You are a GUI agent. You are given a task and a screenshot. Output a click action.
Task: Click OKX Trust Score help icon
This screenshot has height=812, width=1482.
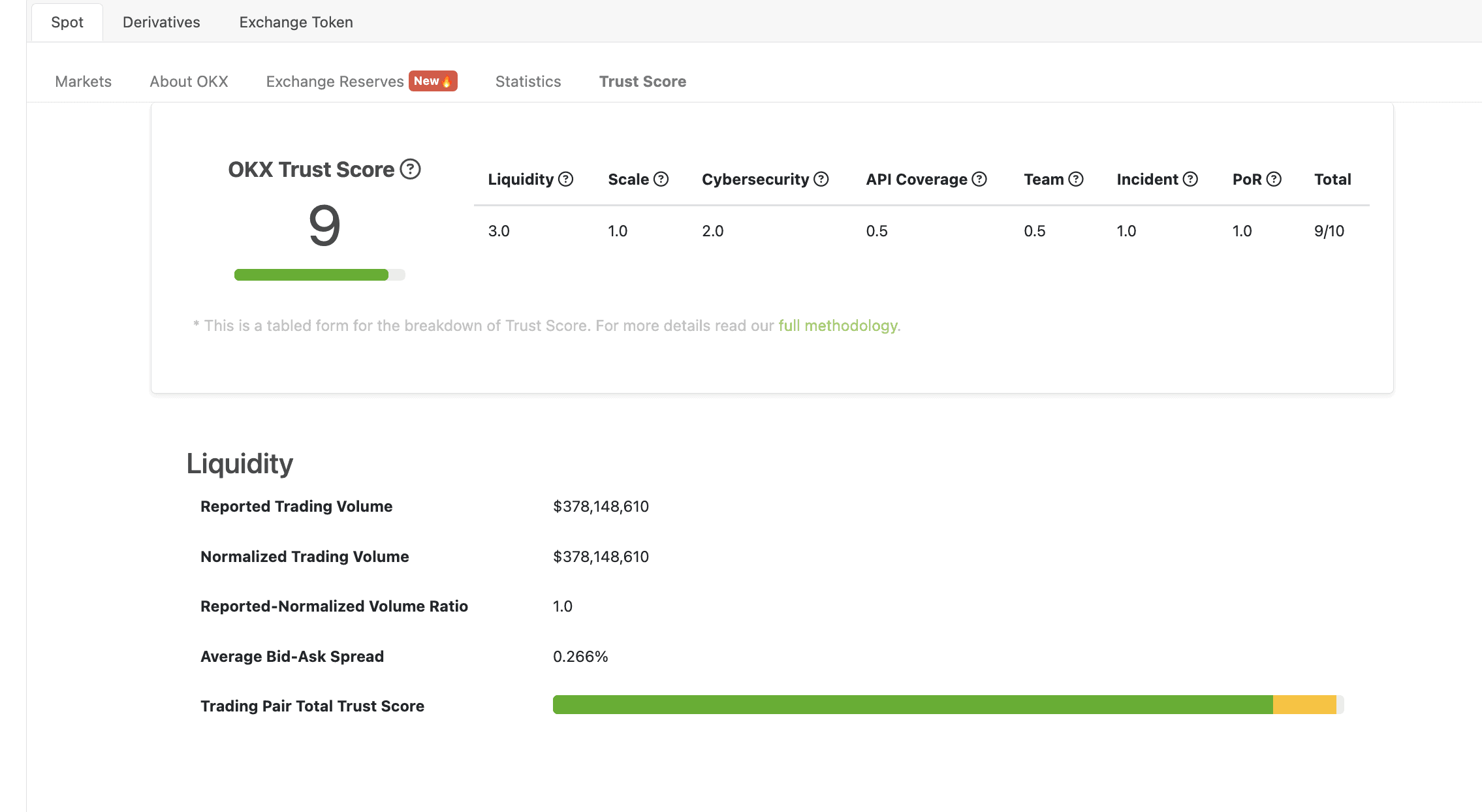(410, 169)
